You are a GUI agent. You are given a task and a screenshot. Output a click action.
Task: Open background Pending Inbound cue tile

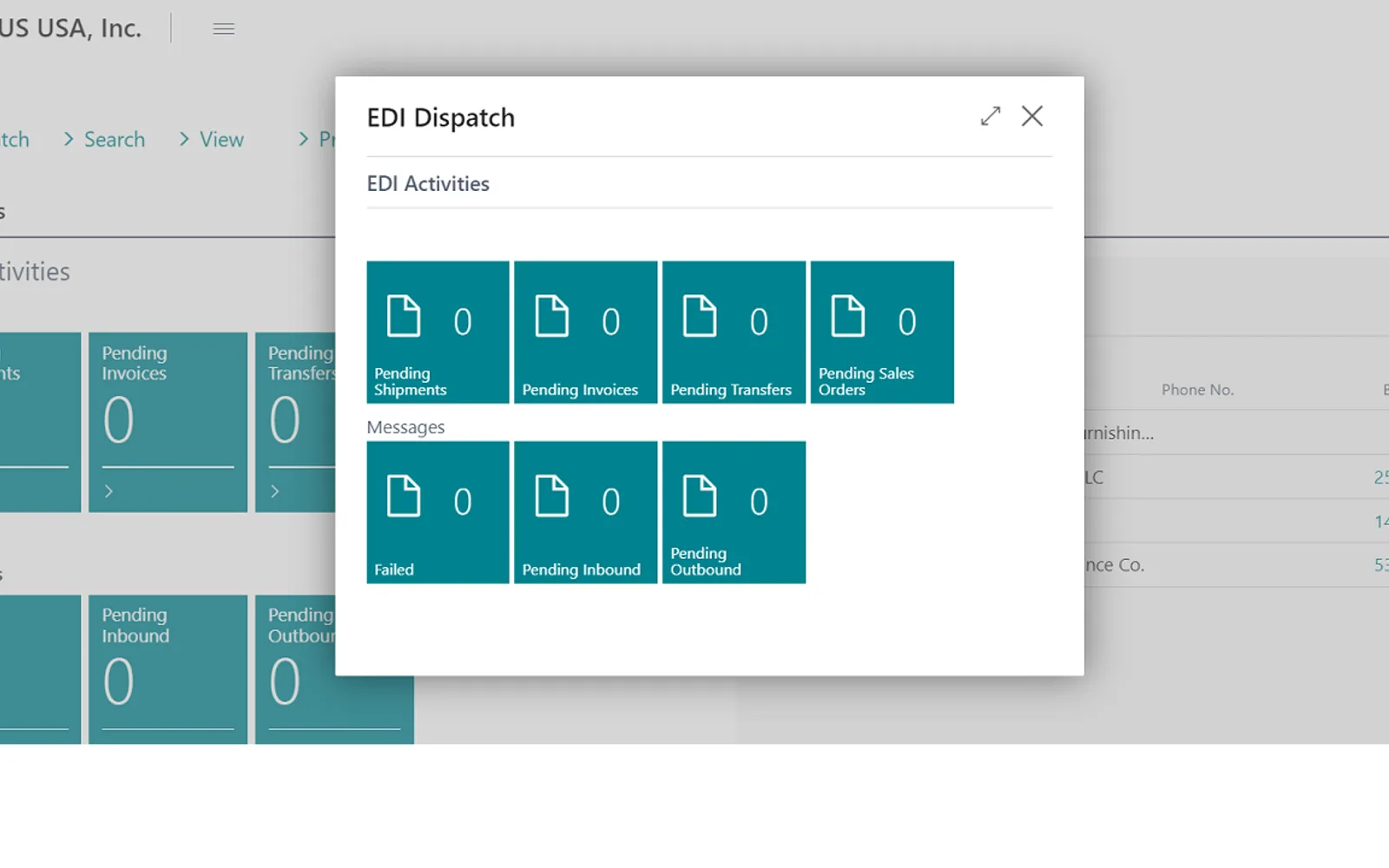tap(168, 669)
